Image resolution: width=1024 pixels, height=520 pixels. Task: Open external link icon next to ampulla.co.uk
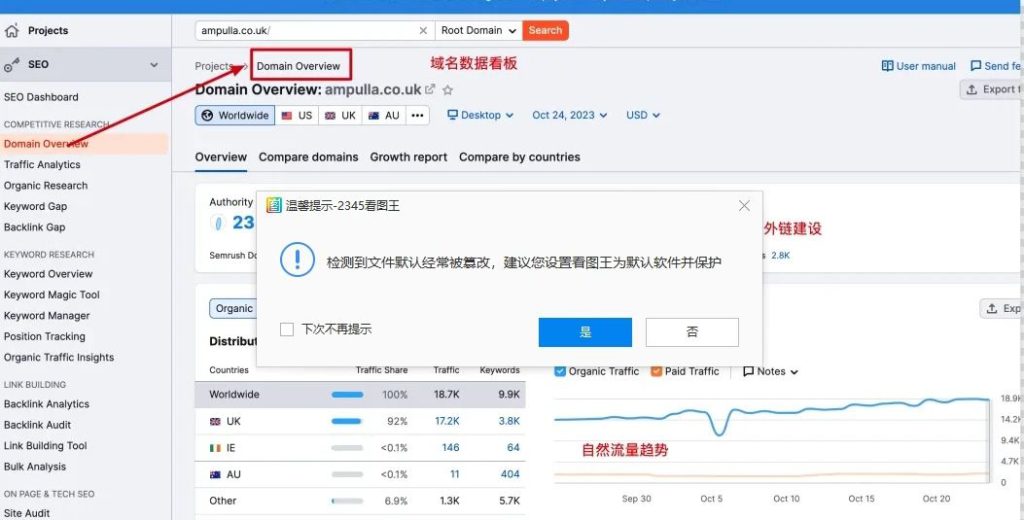click(430, 89)
